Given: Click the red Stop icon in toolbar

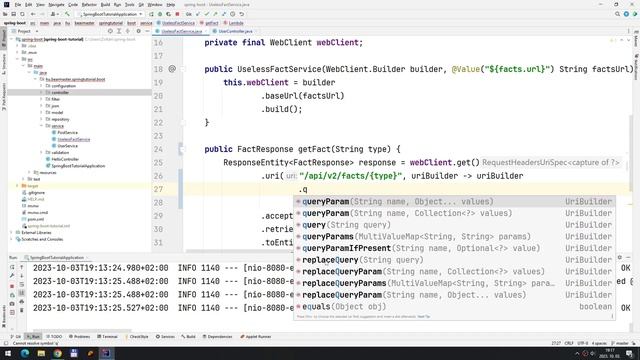Looking at the screenshot, I should click(x=177, y=14).
